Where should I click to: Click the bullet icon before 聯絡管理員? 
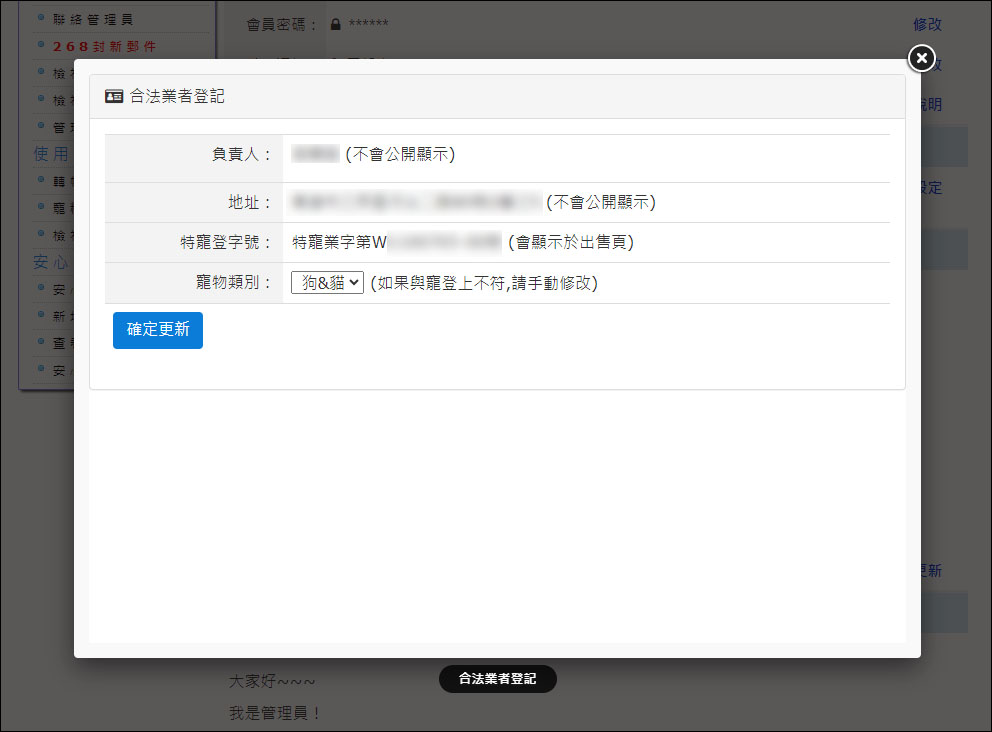(x=41, y=19)
